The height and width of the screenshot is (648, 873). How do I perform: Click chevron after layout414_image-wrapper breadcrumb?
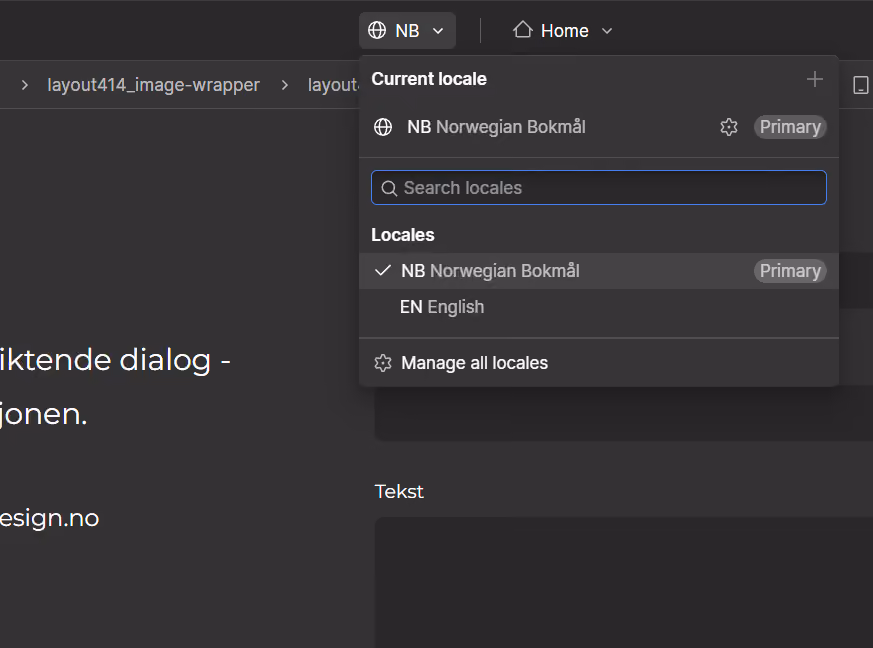click(285, 85)
